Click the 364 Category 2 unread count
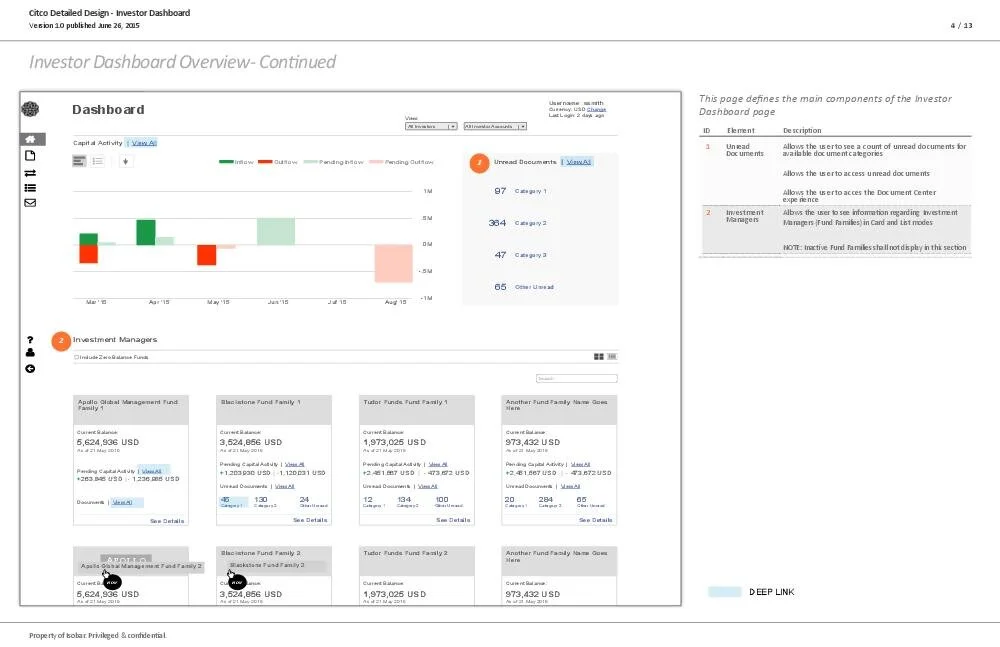The height and width of the screenshot is (647, 1000). coord(497,223)
